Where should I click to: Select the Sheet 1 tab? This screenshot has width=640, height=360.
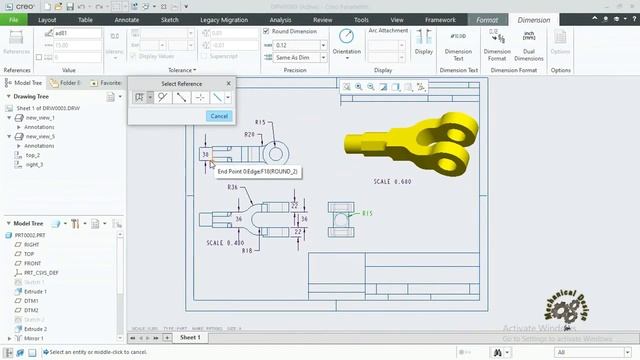(x=190, y=338)
